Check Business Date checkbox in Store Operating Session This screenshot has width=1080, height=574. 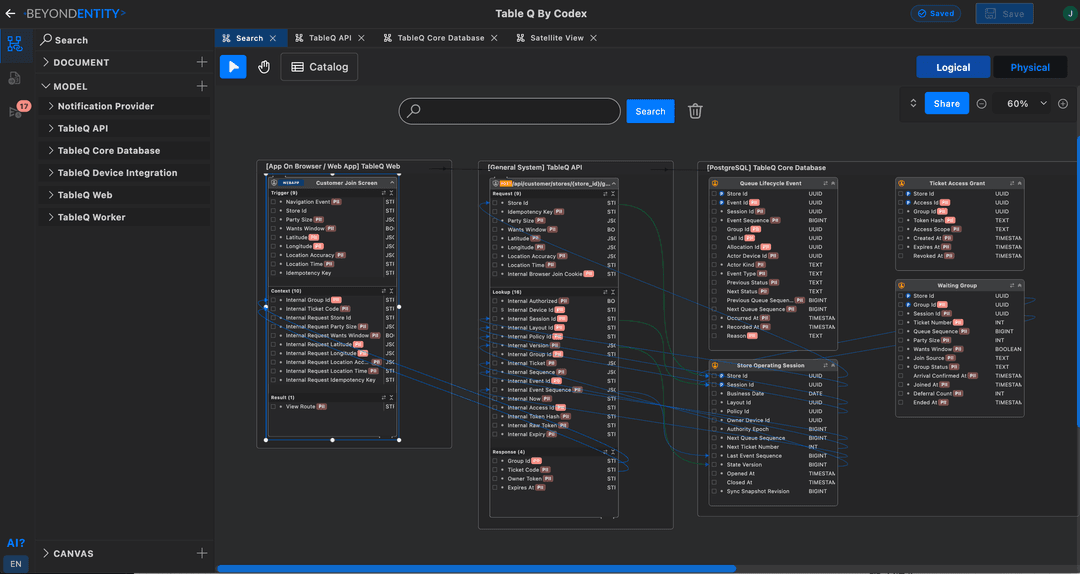pos(714,393)
